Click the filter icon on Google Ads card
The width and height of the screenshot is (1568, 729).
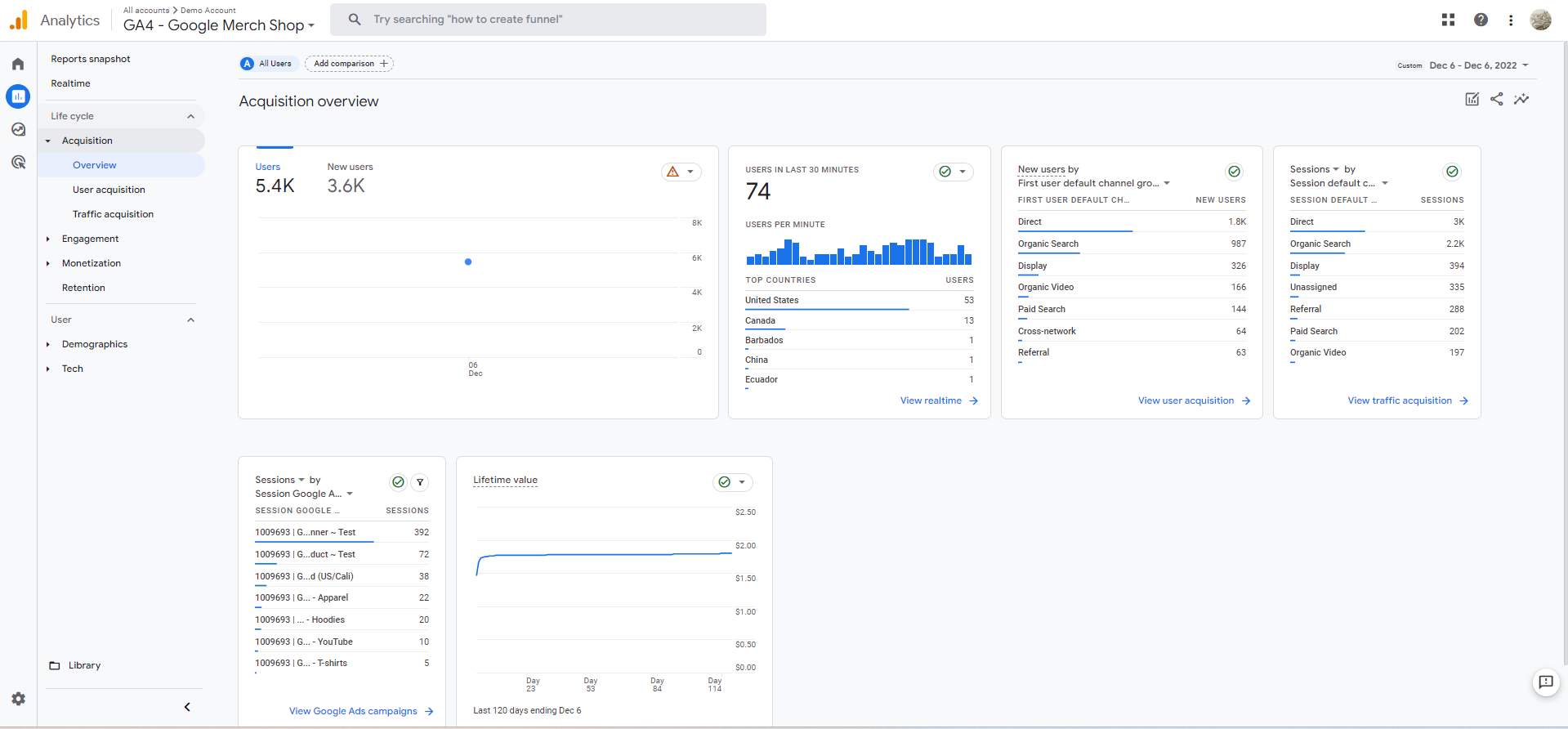click(420, 482)
